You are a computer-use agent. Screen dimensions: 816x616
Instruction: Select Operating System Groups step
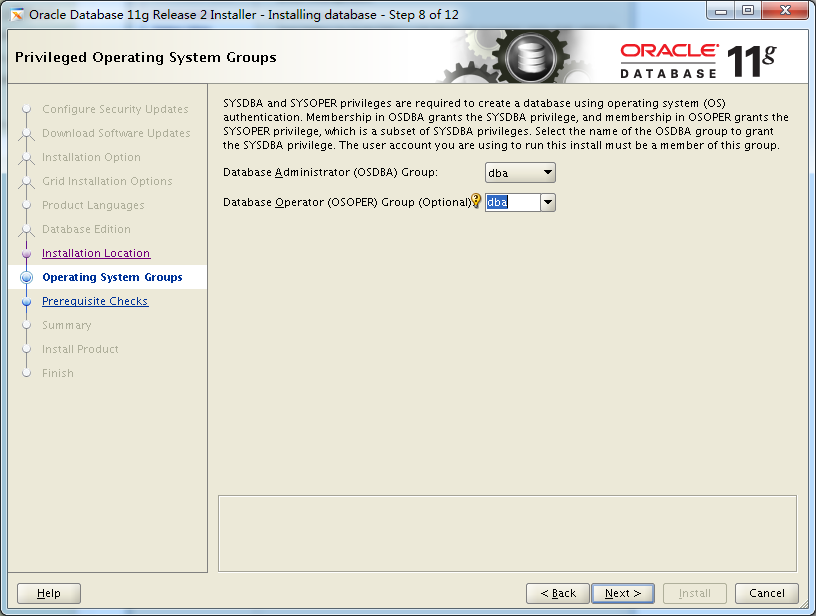coord(112,277)
